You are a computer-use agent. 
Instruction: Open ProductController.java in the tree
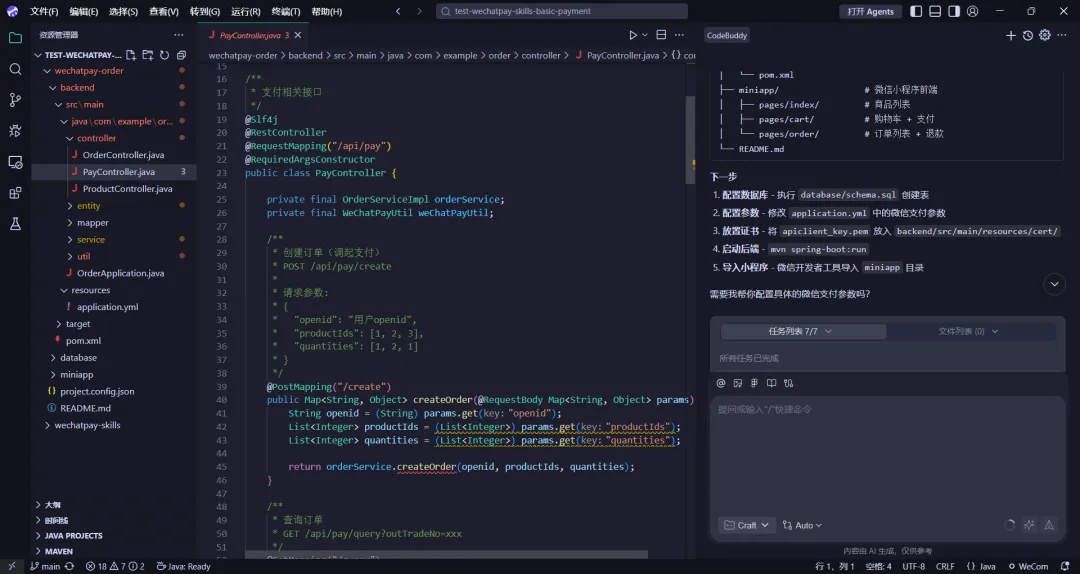click(127, 189)
